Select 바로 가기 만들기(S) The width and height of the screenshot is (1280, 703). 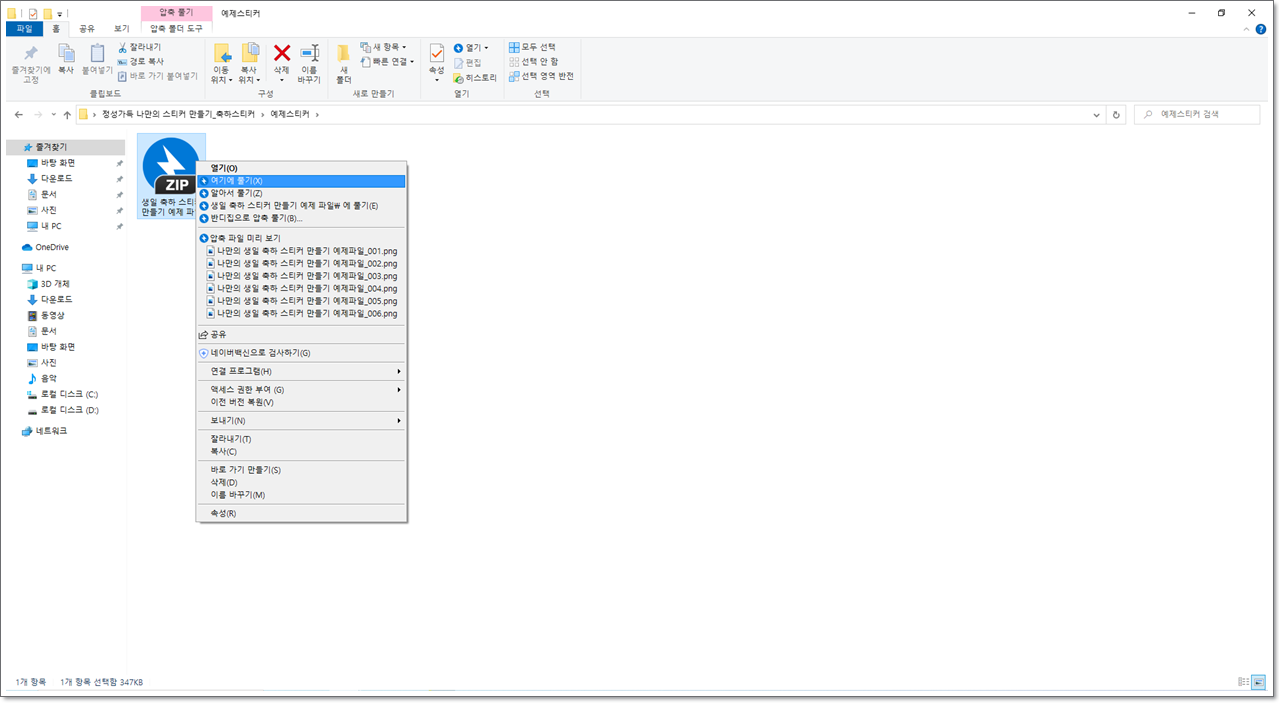click(301, 470)
